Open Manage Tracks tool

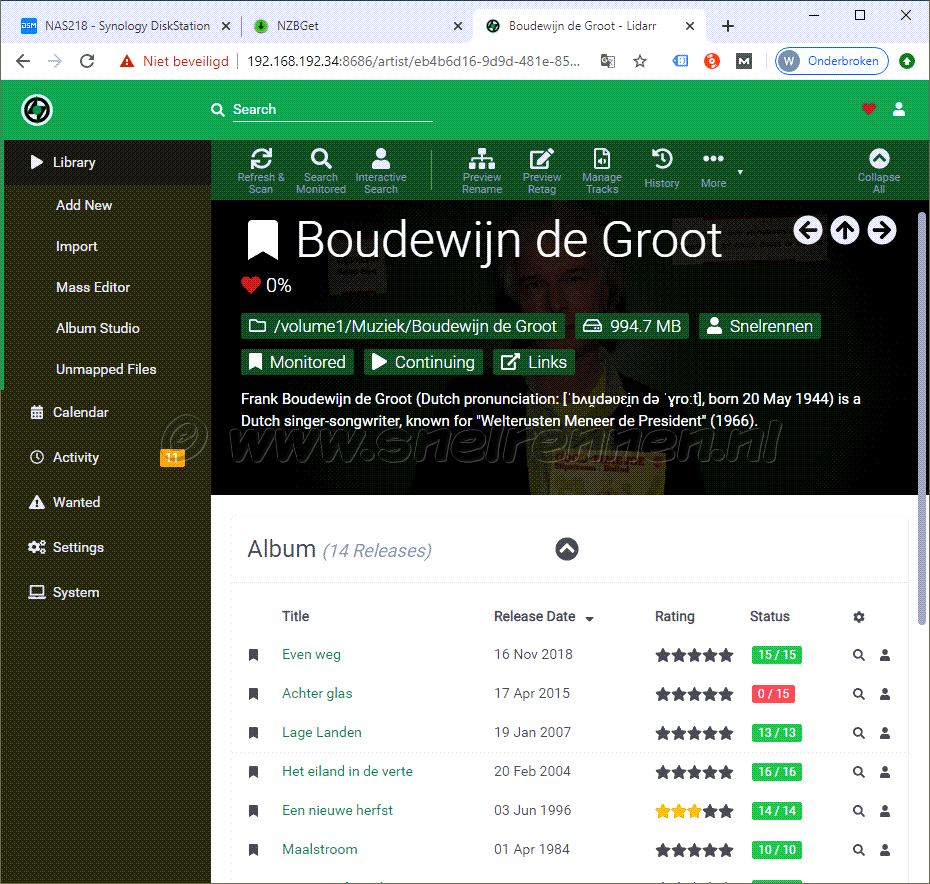coord(602,171)
